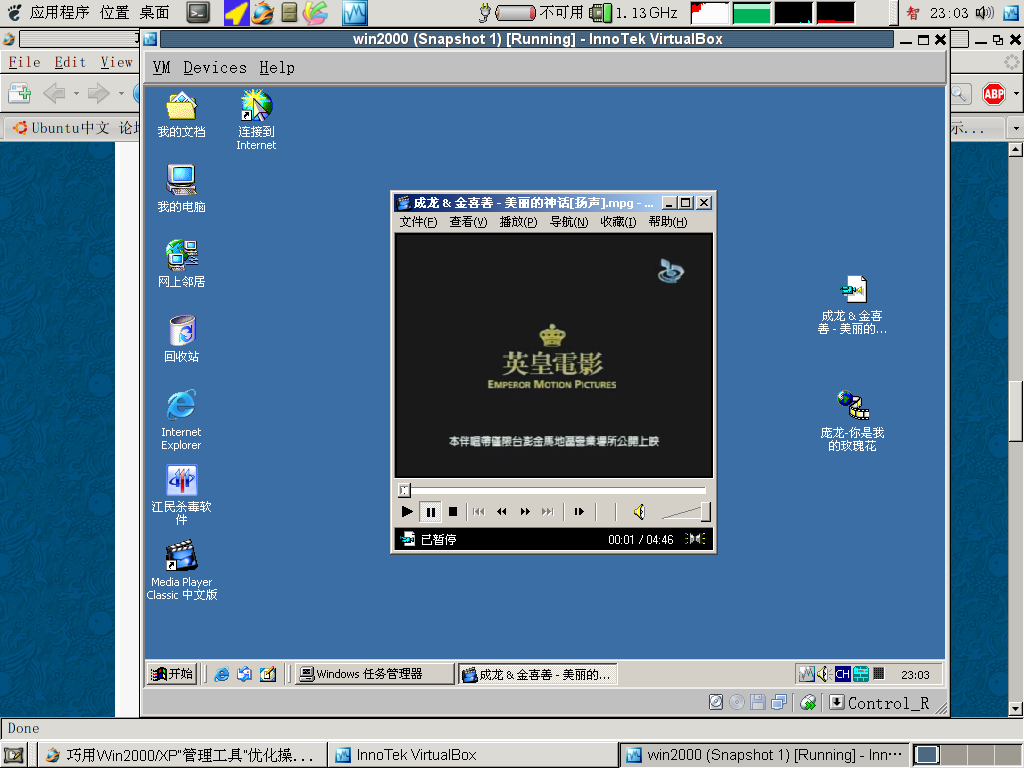Select 庞龙-你是我的玫瑰花 file icon
Viewport: 1024px width, 768px height.
[852, 421]
